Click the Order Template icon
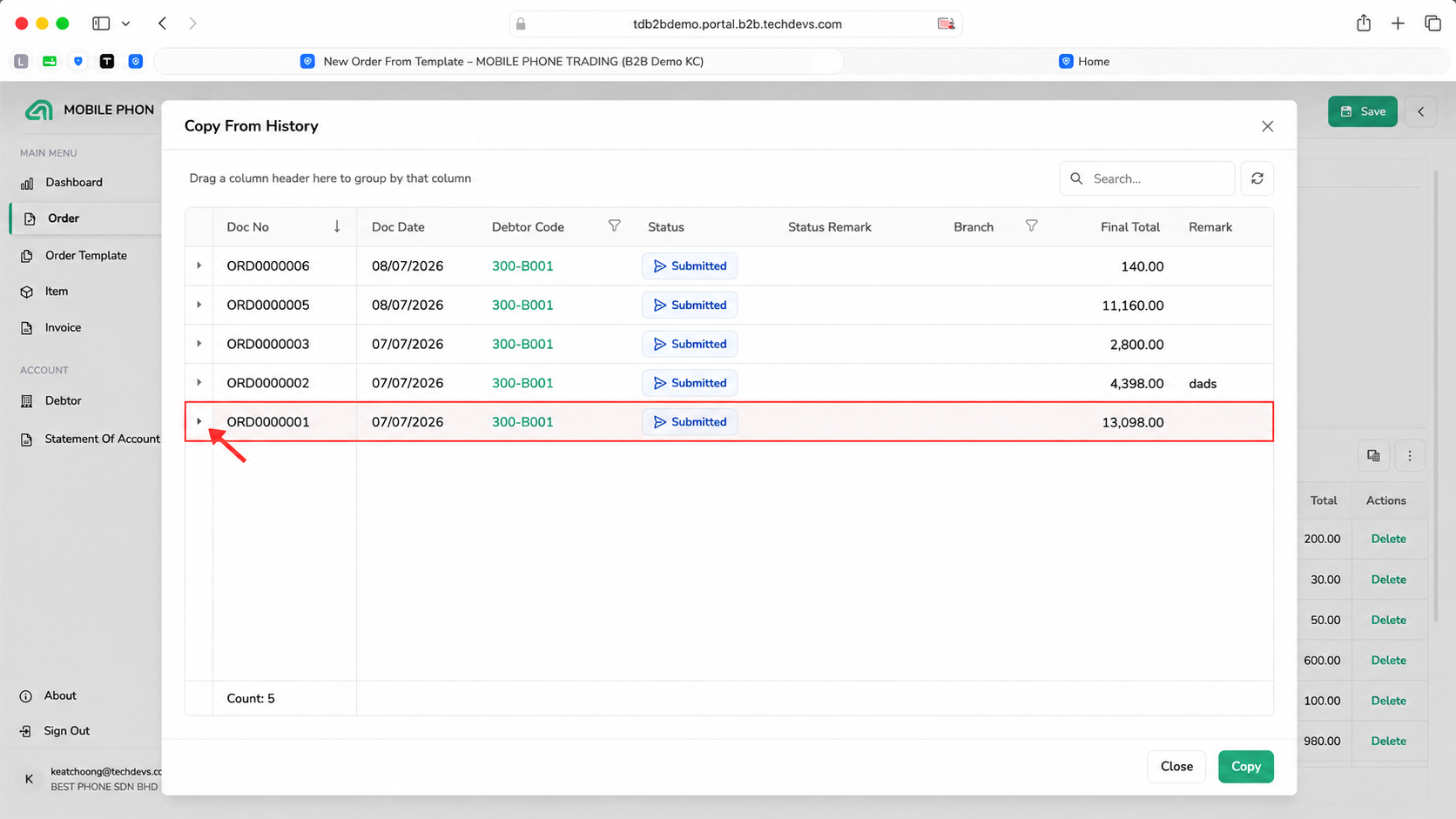Image resolution: width=1456 pixels, height=819 pixels. 27,256
